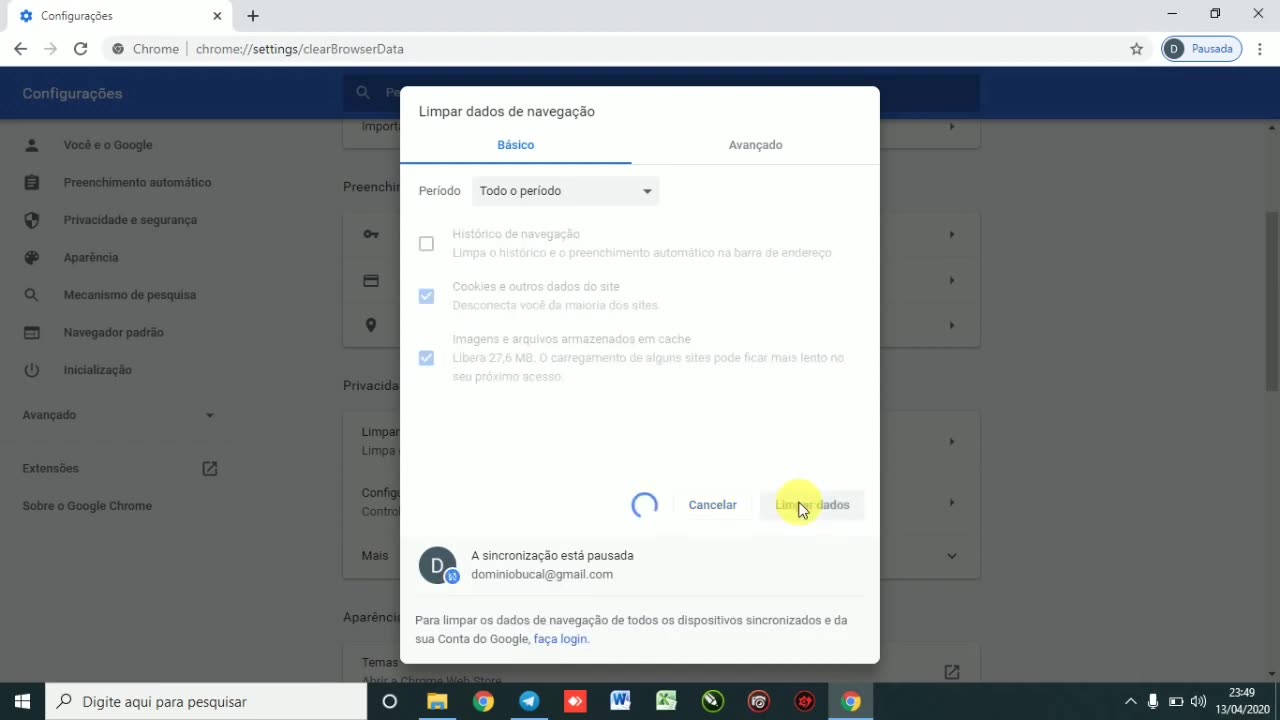Close the Configurações tab
This screenshot has height=720, width=1280.
pos(217,16)
